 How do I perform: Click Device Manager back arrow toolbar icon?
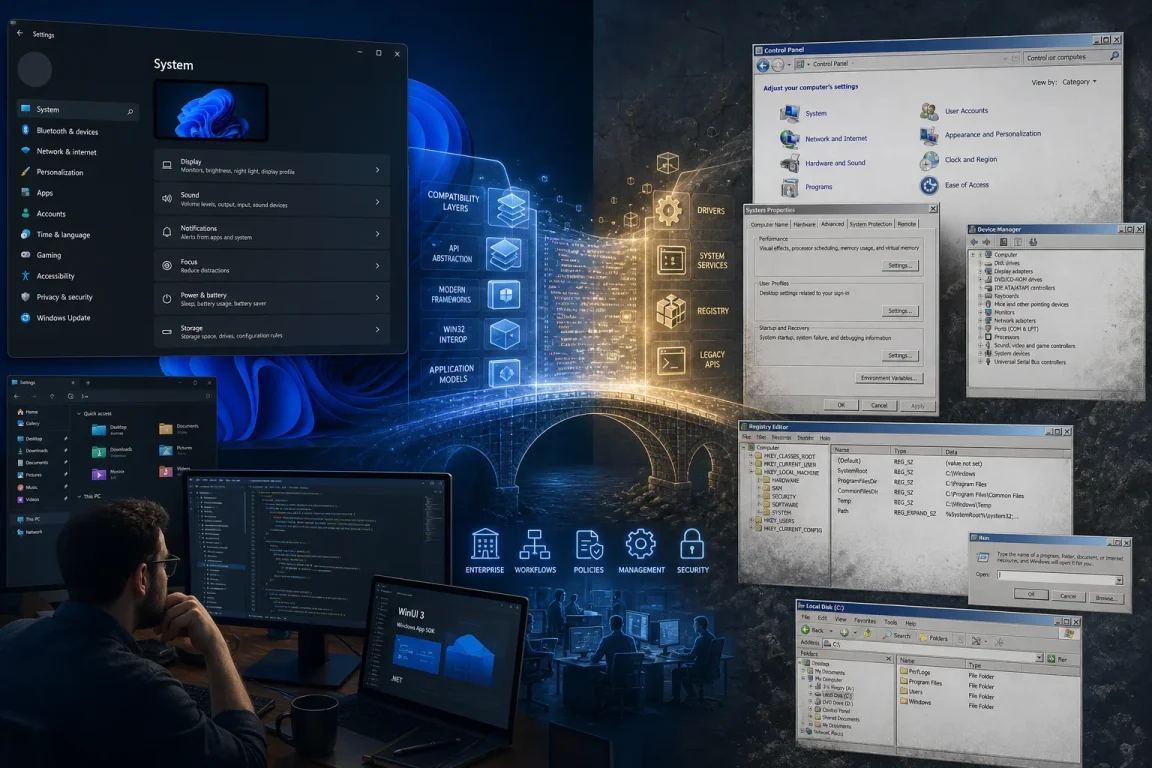(x=974, y=242)
